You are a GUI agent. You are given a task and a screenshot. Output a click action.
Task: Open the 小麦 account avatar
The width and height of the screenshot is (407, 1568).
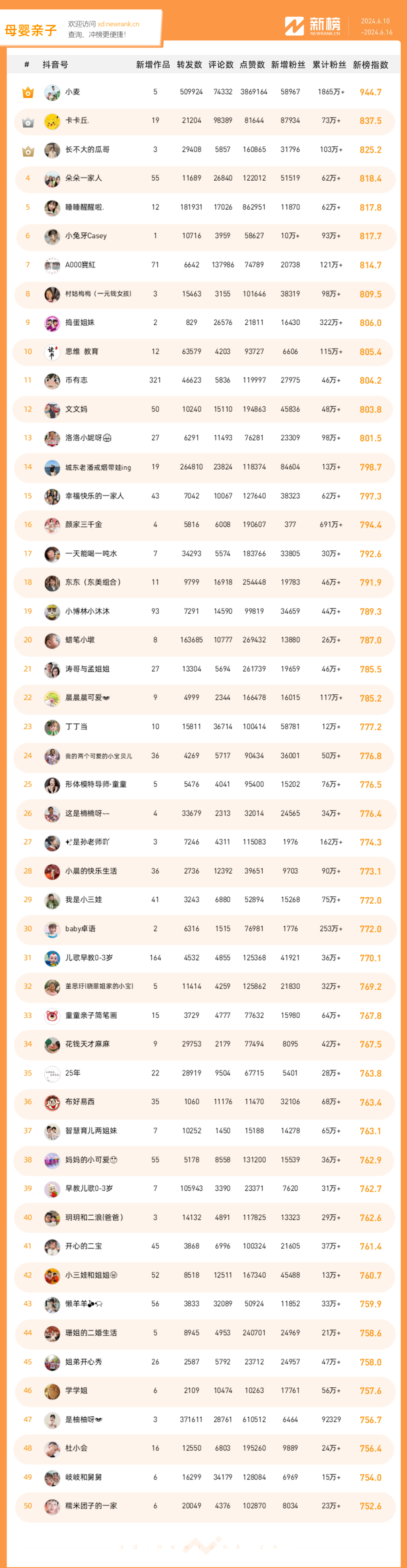pos(52,92)
